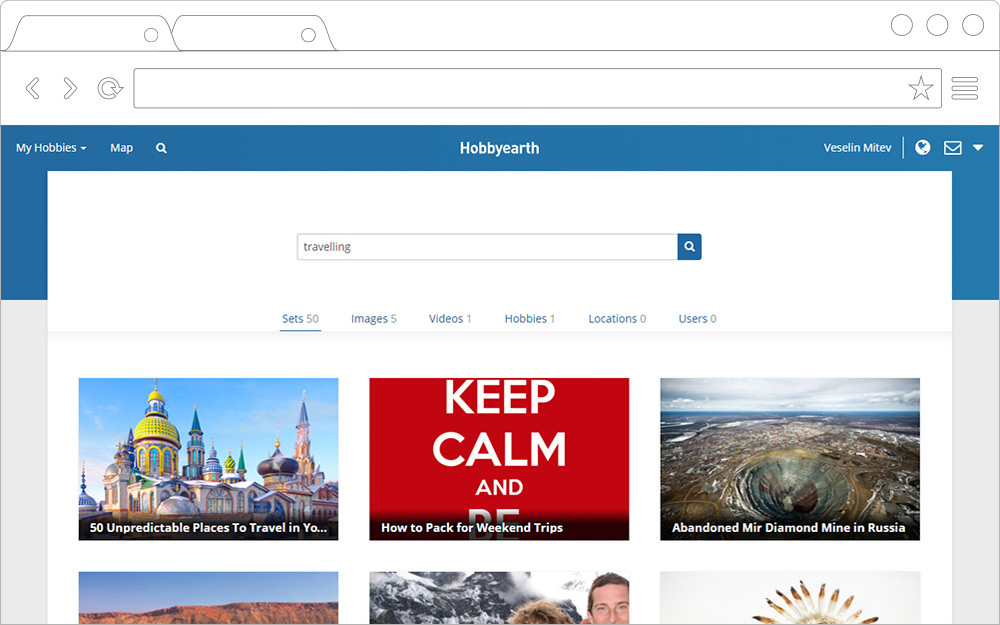
Task: Open Veselin Mitev profile link
Action: click(857, 148)
